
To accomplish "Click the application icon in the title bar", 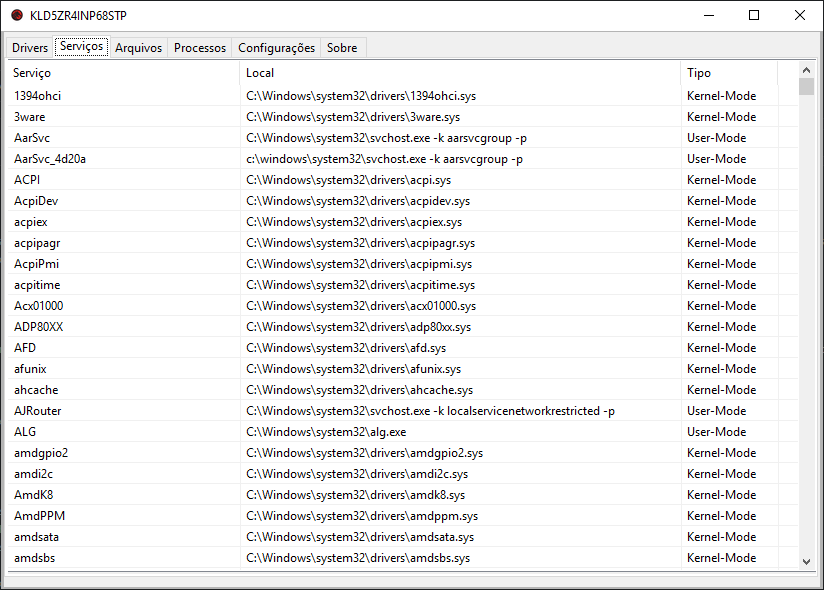I will click(x=14, y=15).
